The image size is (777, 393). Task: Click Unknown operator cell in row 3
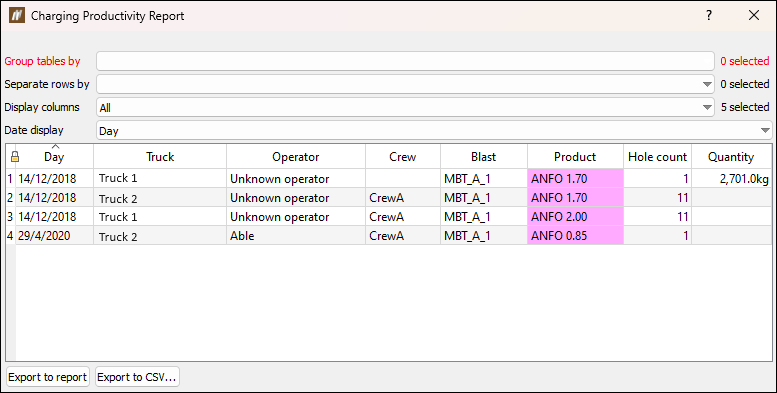296,217
